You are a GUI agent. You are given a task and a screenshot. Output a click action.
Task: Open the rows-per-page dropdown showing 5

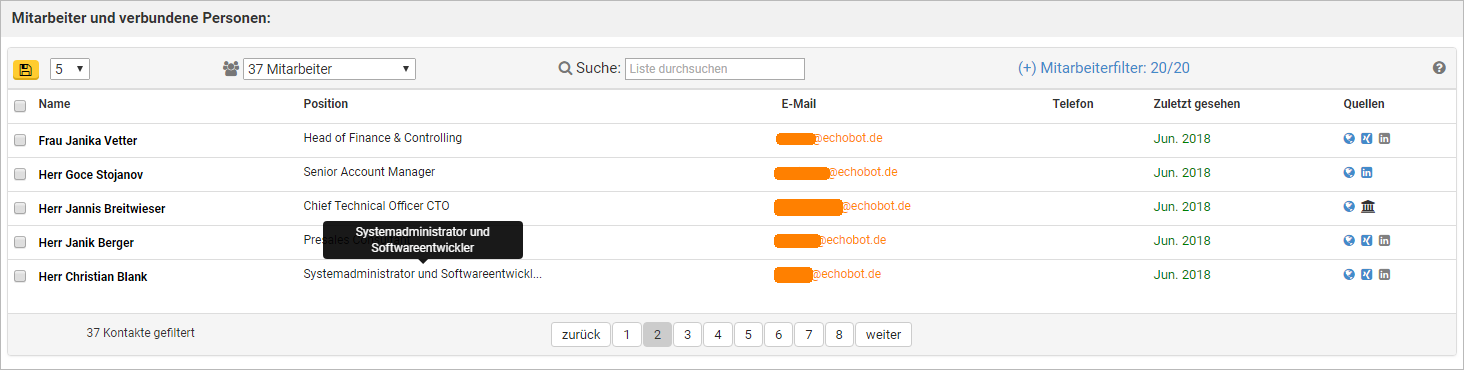point(70,69)
